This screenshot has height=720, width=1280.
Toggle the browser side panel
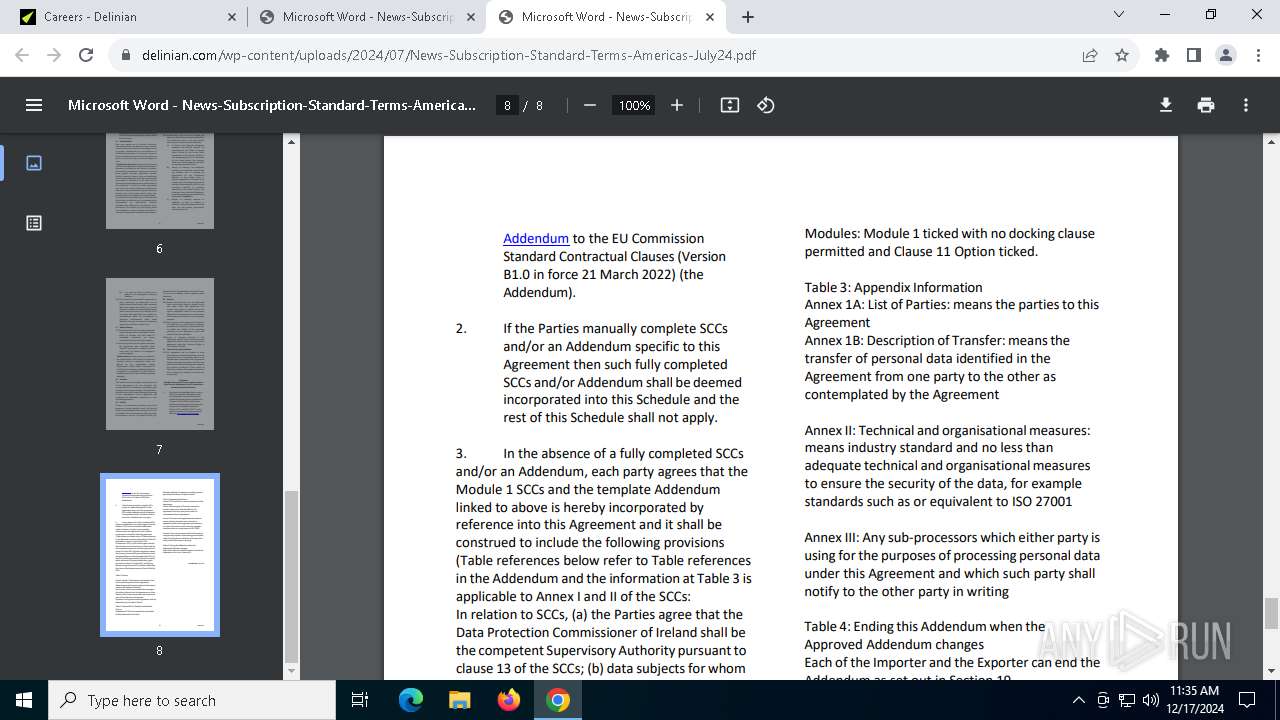click(x=1194, y=55)
